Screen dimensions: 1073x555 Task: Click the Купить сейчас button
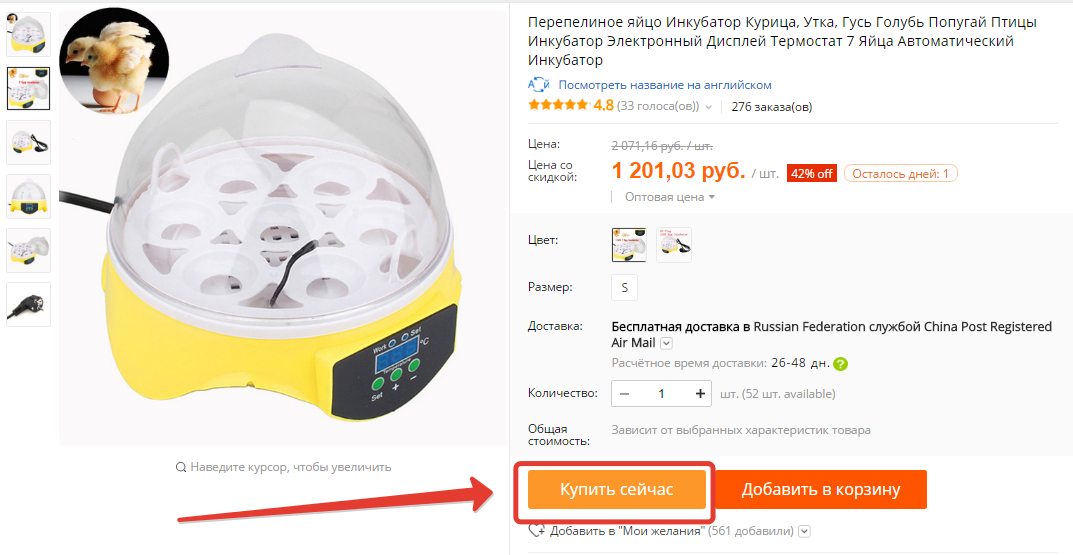pos(617,489)
